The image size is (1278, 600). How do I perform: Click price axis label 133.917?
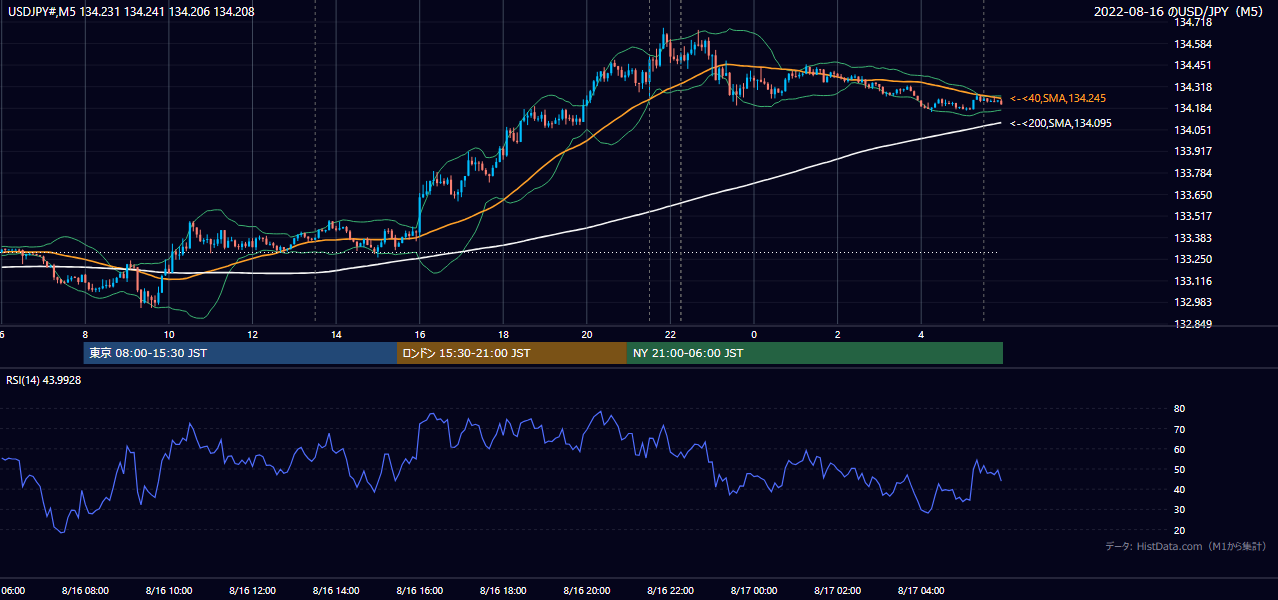pyautogui.click(x=1194, y=151)
